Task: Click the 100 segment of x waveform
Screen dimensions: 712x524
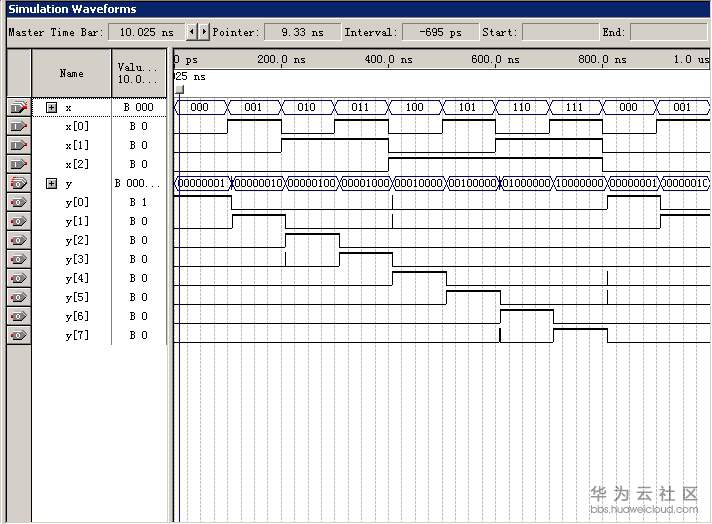Action: pos(414,107)
